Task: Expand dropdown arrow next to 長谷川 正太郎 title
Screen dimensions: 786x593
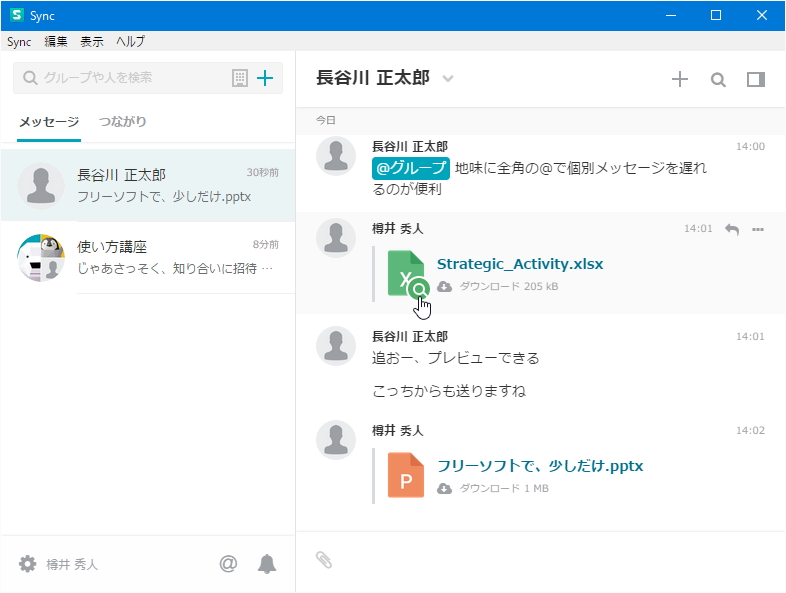Action: click(x=448, y=79)
